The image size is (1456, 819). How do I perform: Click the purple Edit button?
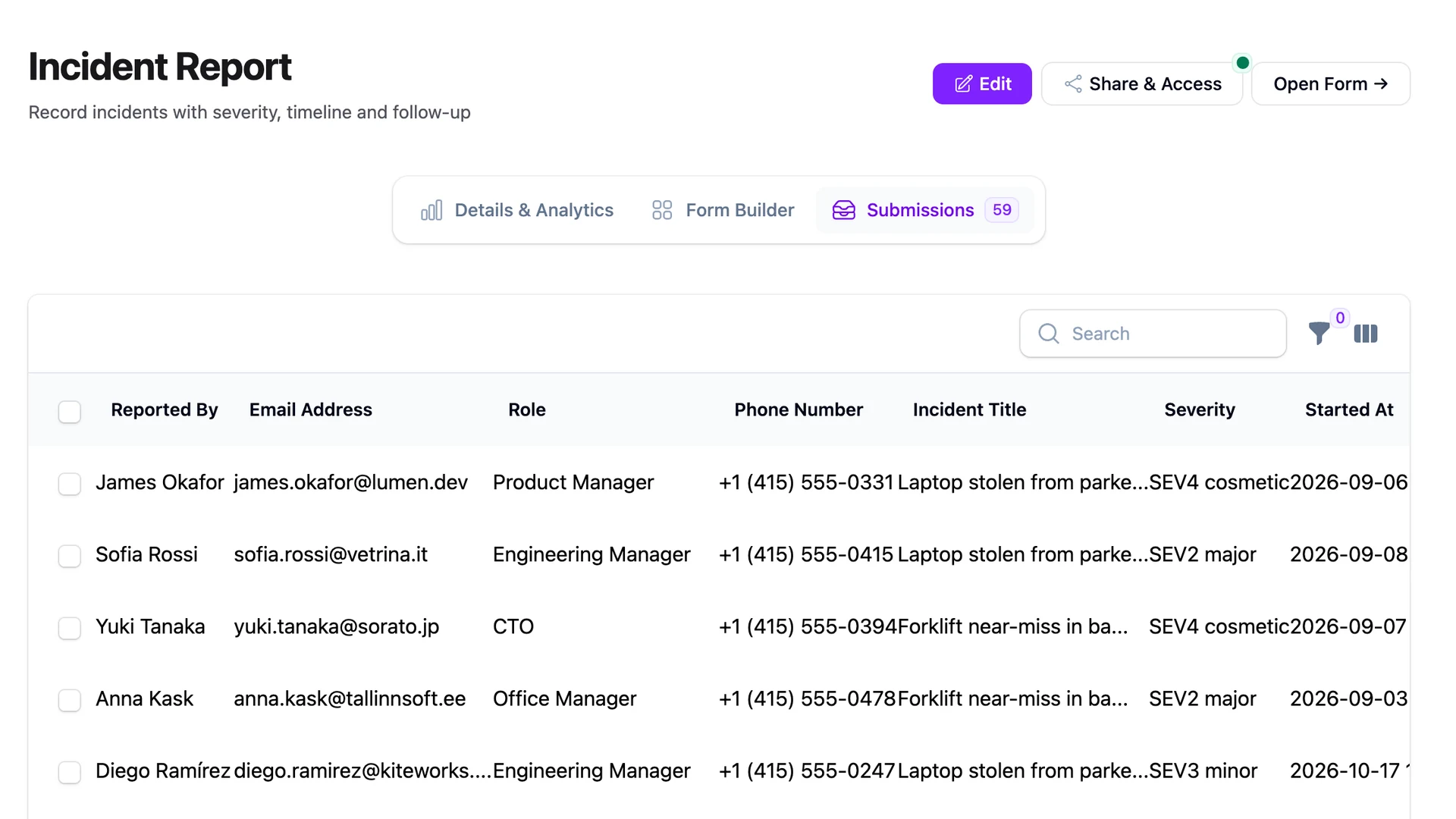[x=982, y=83]
